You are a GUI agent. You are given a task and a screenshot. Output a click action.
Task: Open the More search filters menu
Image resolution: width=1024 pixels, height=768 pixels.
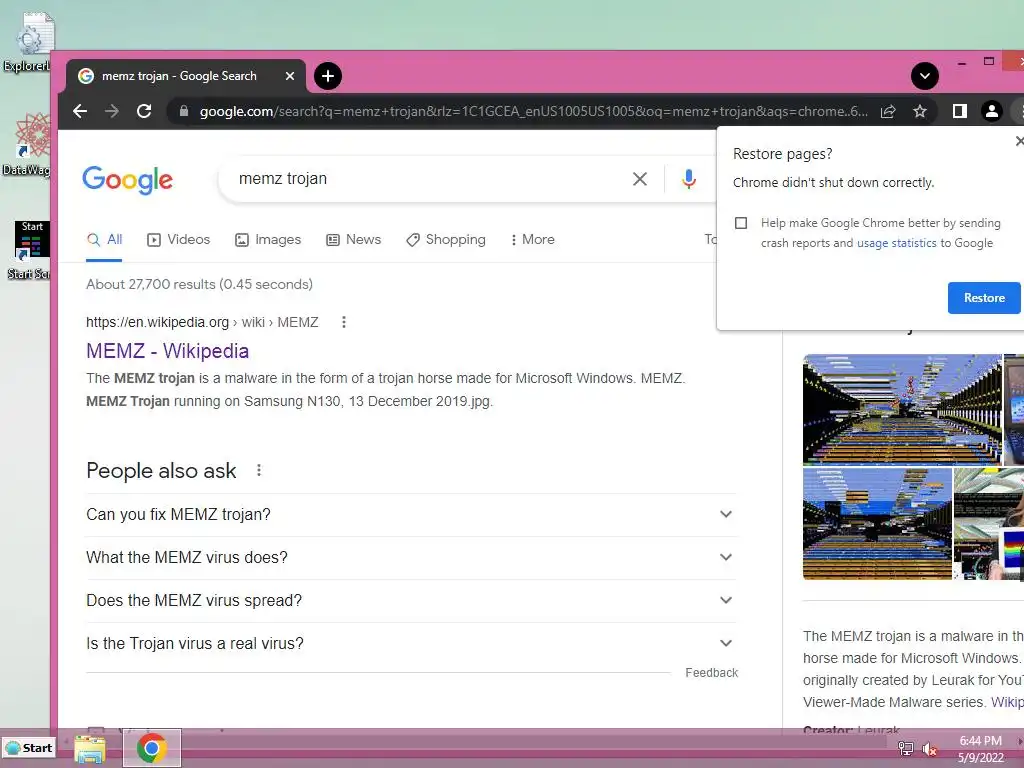click(533, 240)
